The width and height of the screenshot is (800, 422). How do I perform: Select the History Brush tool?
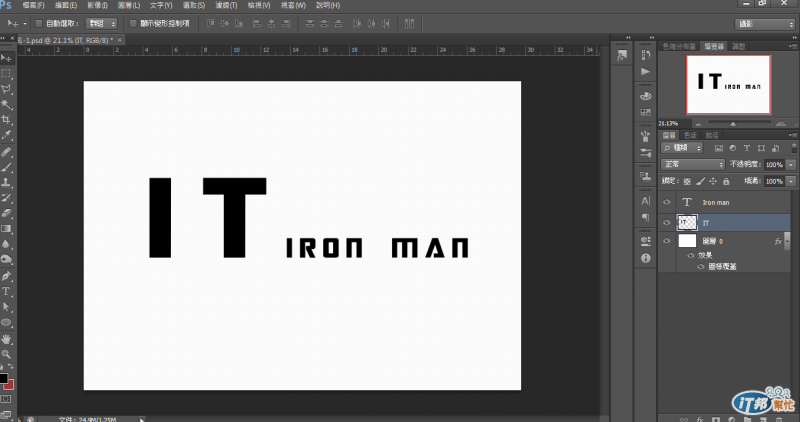[x=6, y=197]
